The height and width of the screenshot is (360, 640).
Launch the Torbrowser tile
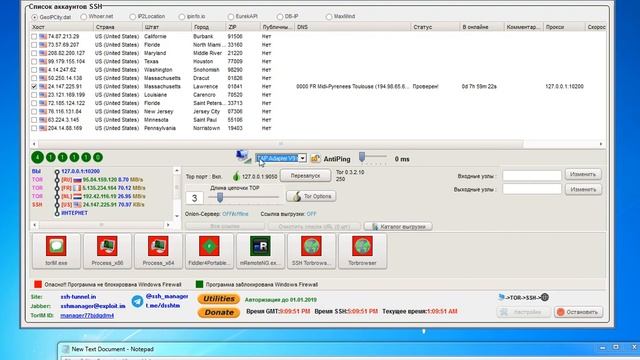(362, 251)
